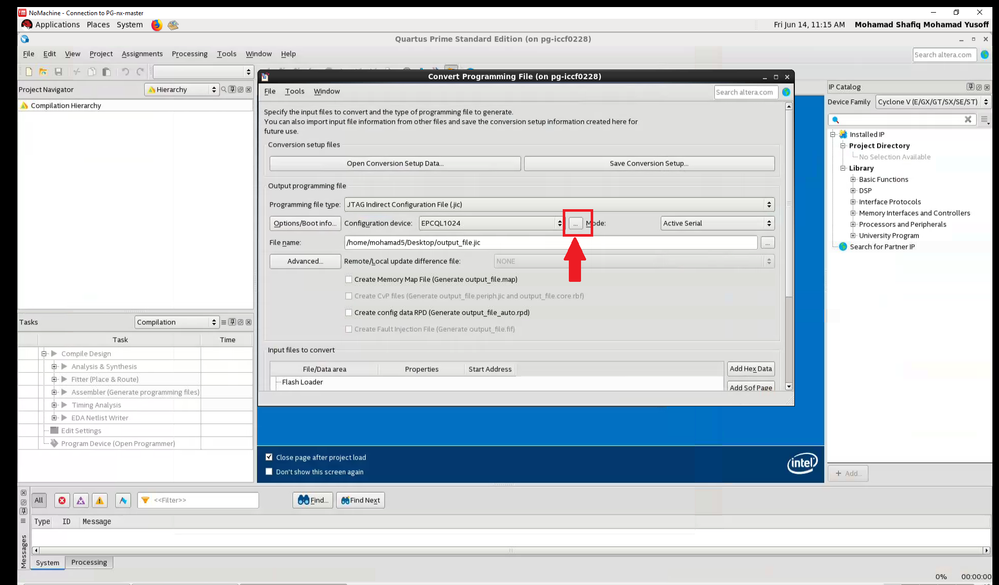Enable Create Memory Map File checkbox
The image size is (999, 585).
(x=349, y=279)
